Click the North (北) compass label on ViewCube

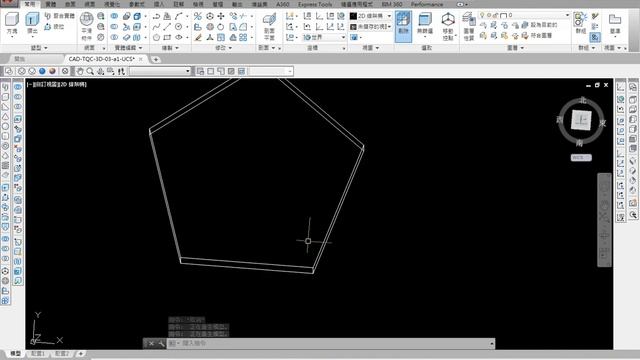pyautogui.click(x=582, y=100)
